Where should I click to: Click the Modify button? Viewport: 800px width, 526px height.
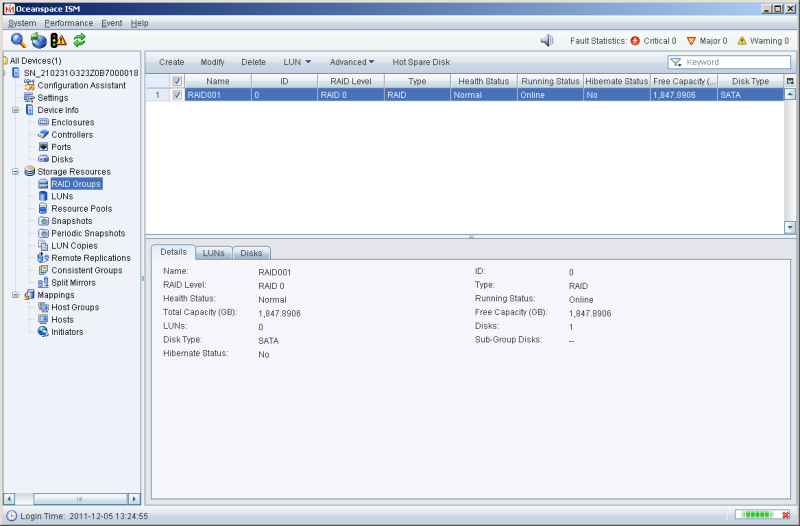[x=212, y=62]
